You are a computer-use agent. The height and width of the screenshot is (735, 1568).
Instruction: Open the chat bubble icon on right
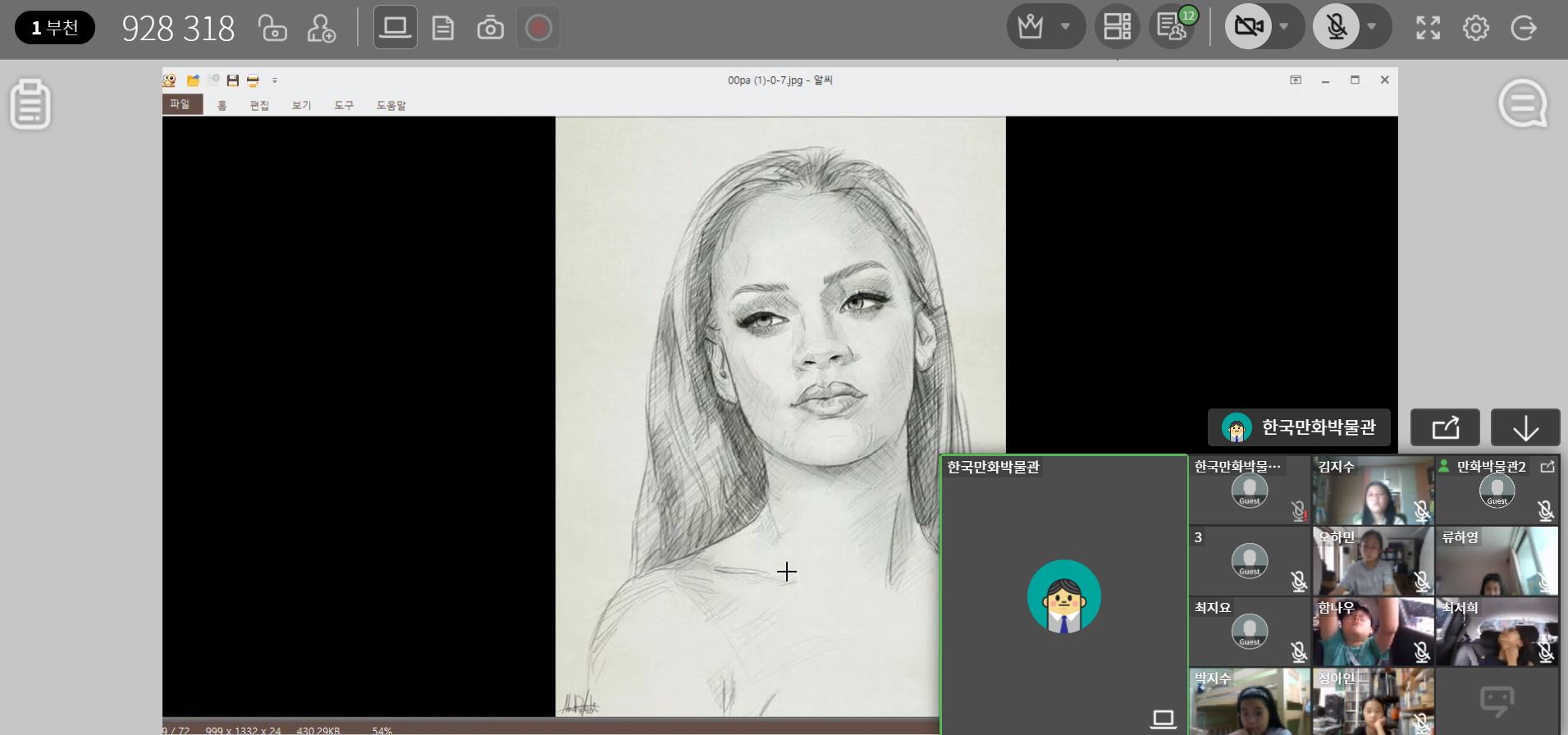coord(1523,103)
